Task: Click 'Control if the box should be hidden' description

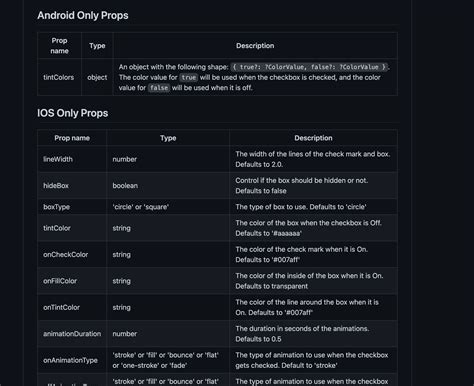Action: click(x=302, y=185)
